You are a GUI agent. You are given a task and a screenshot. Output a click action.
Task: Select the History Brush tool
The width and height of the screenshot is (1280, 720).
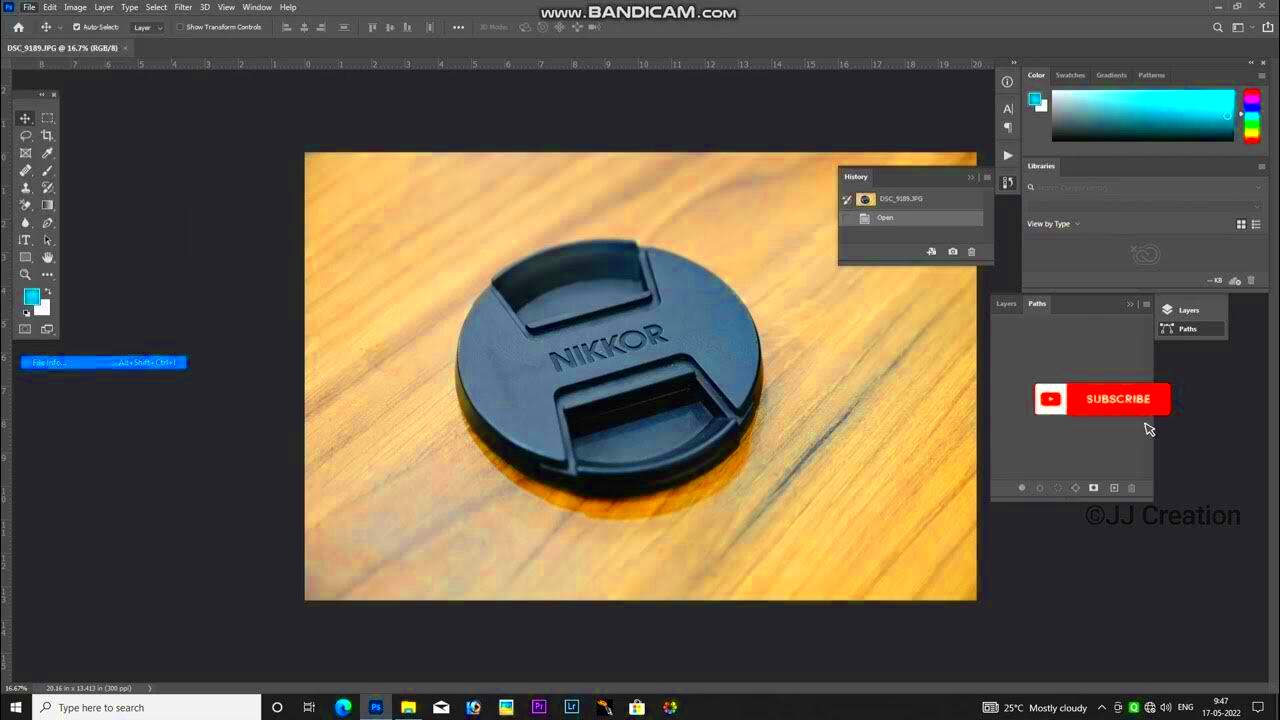47,188
